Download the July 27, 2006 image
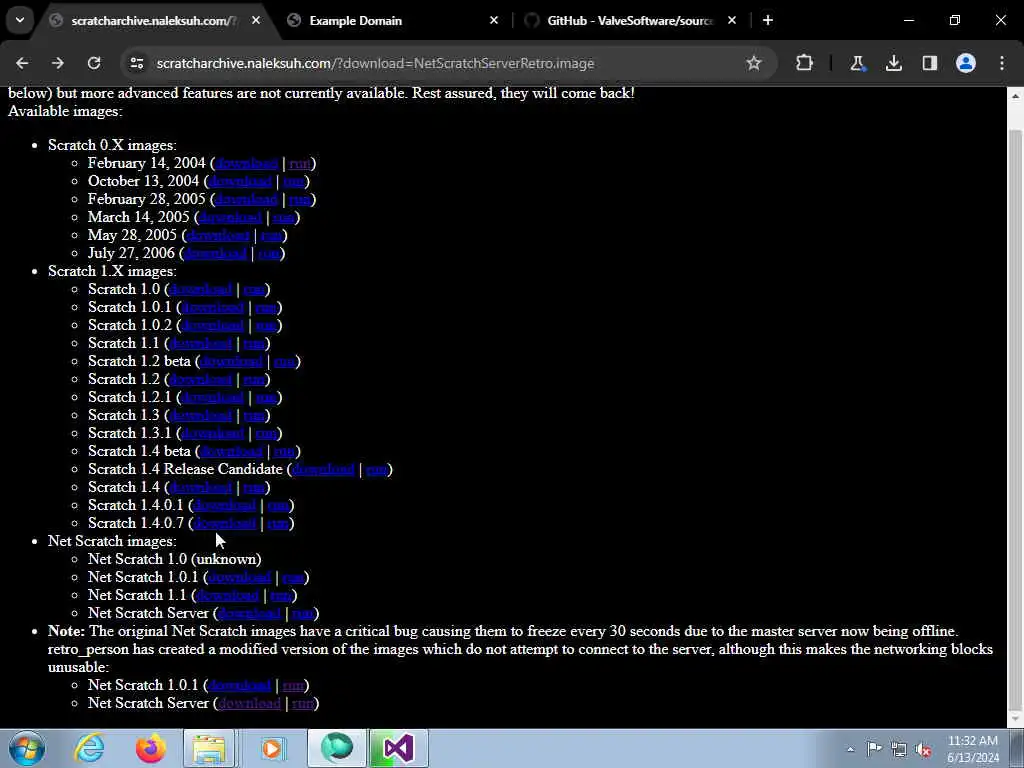The height and width of the screenshot is (768, 1024). tap(216, 253)
